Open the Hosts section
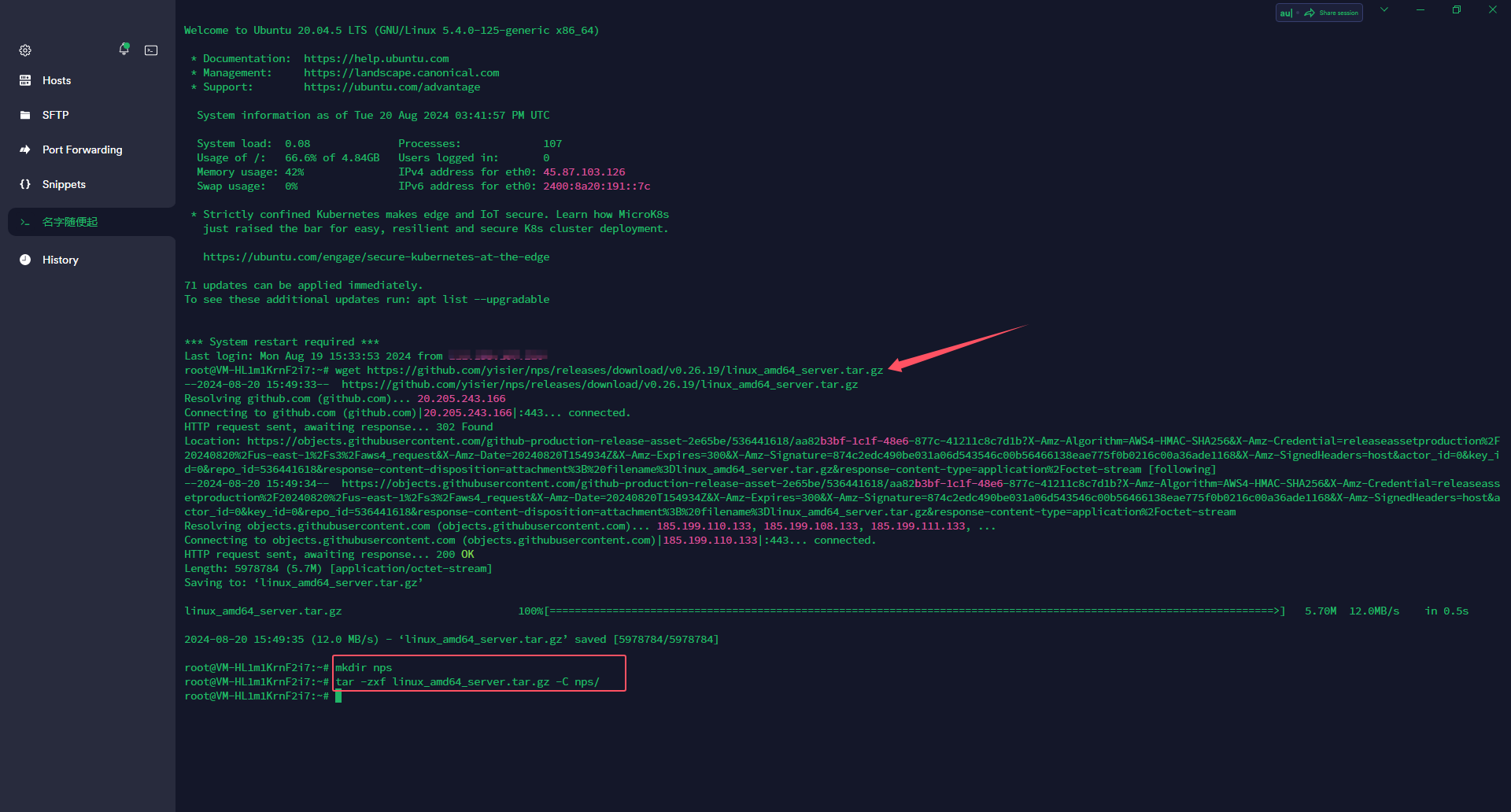The image size is (1511, 812). point(57,80)
